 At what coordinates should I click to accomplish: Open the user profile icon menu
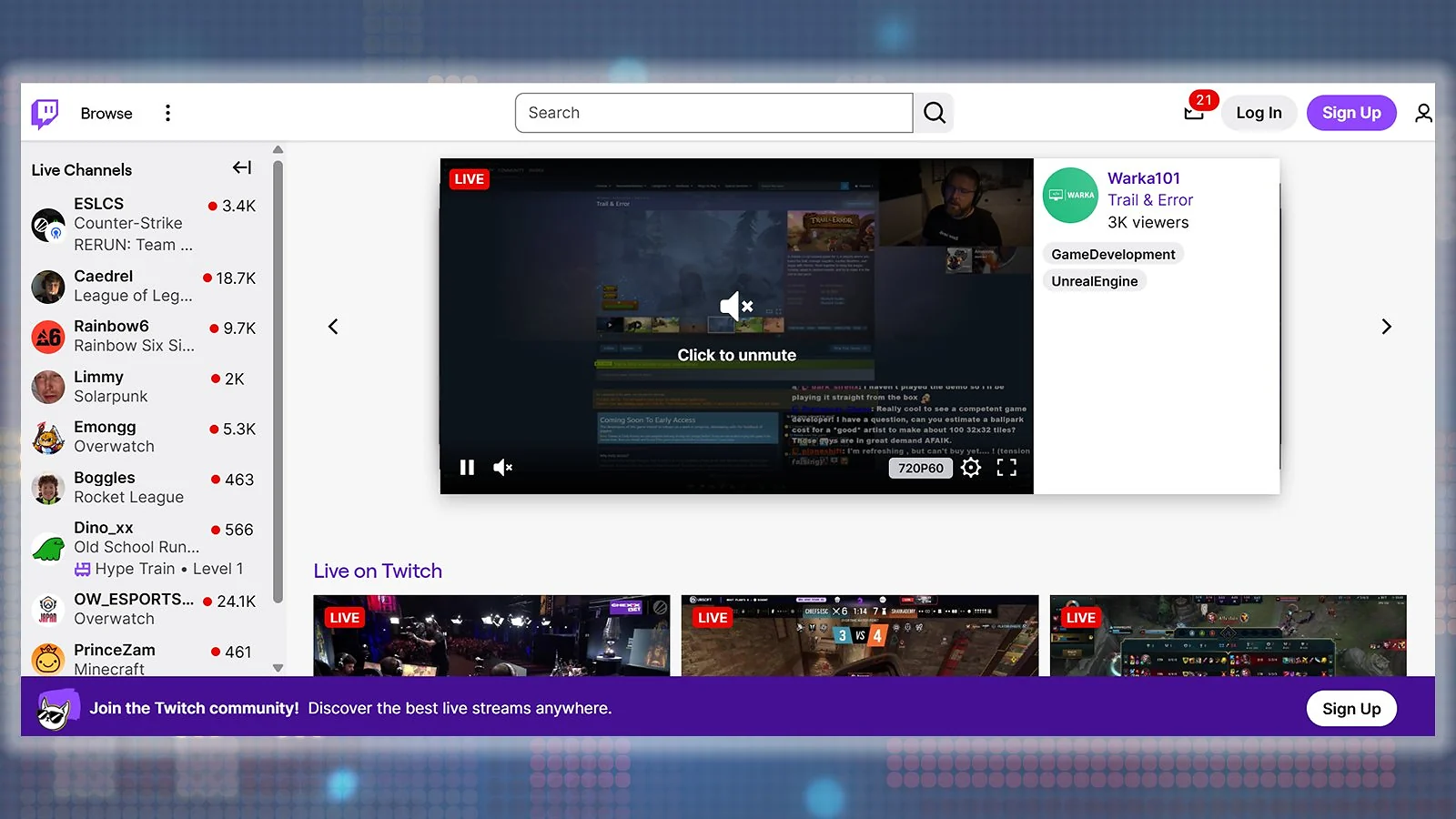tap(1423, 113)
